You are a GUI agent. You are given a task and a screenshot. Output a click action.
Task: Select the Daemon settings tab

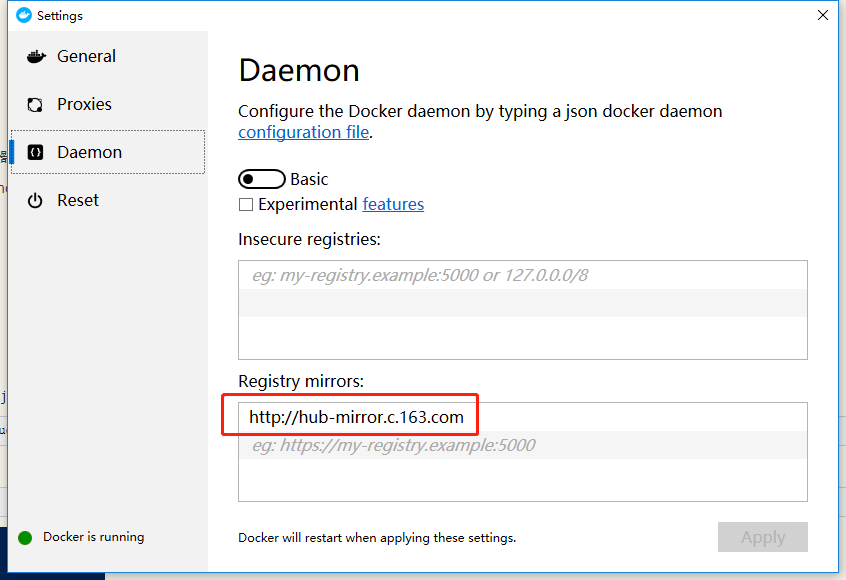point(108,152)
